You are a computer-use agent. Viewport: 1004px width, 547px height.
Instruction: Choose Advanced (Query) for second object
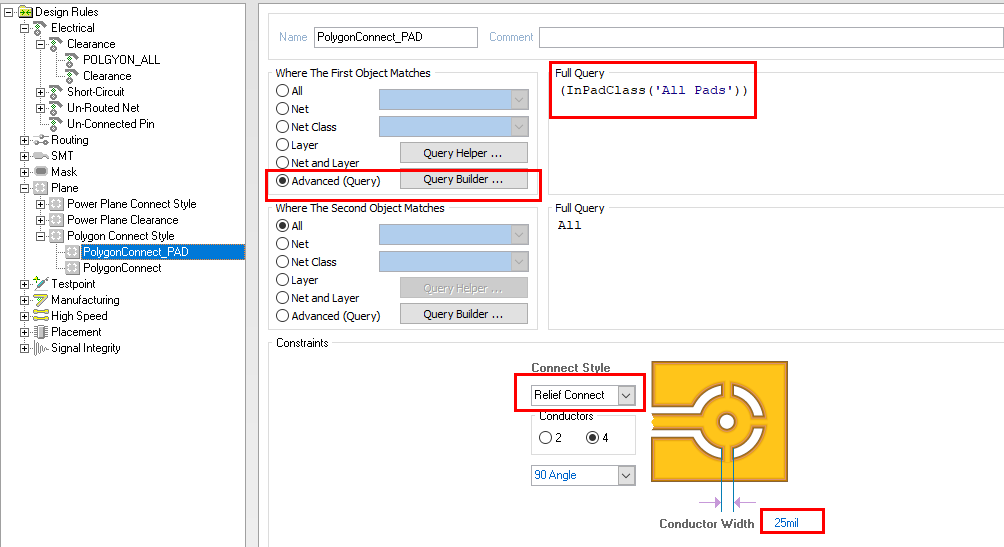point(283,316)
